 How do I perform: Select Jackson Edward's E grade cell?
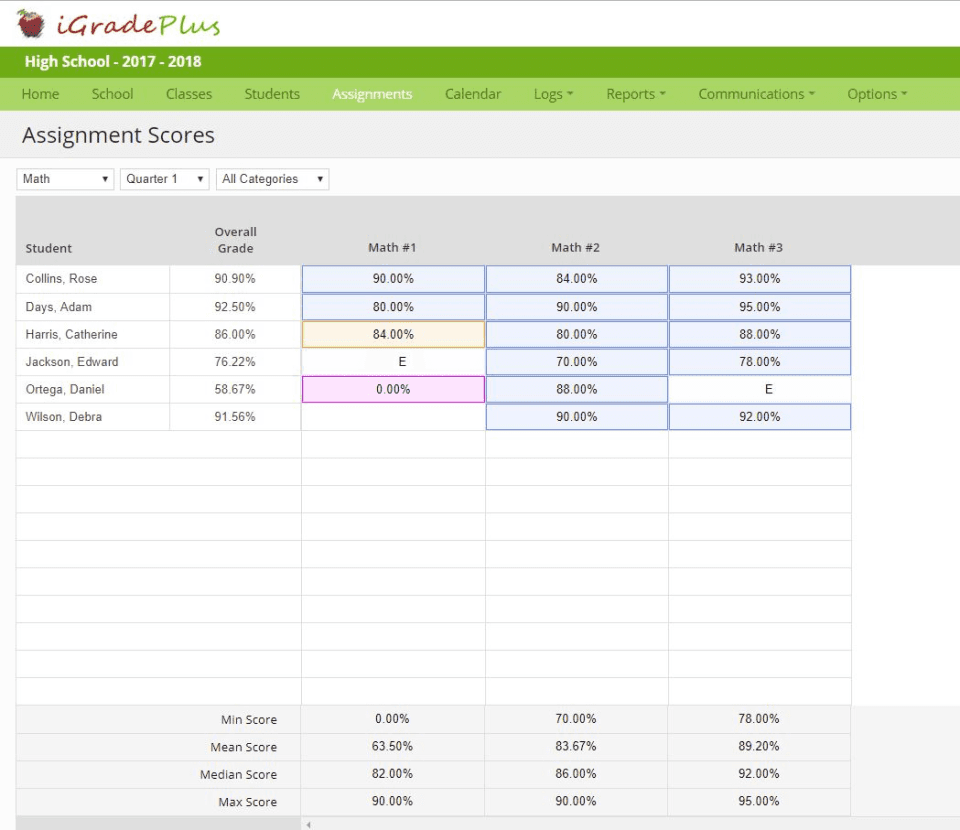click(x=393, y=361)
